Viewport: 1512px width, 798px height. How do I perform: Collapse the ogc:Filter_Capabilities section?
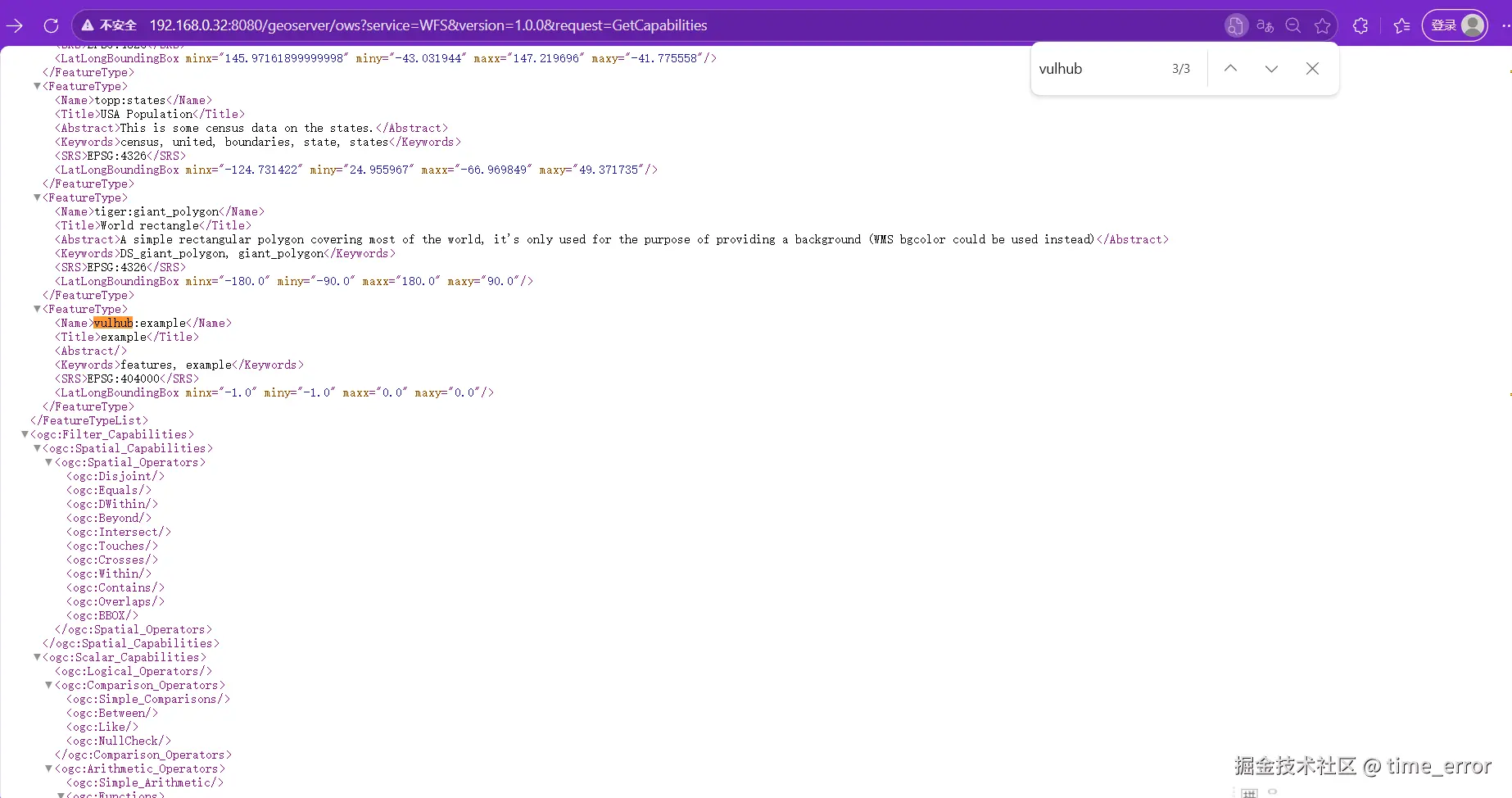click(25, 434)
